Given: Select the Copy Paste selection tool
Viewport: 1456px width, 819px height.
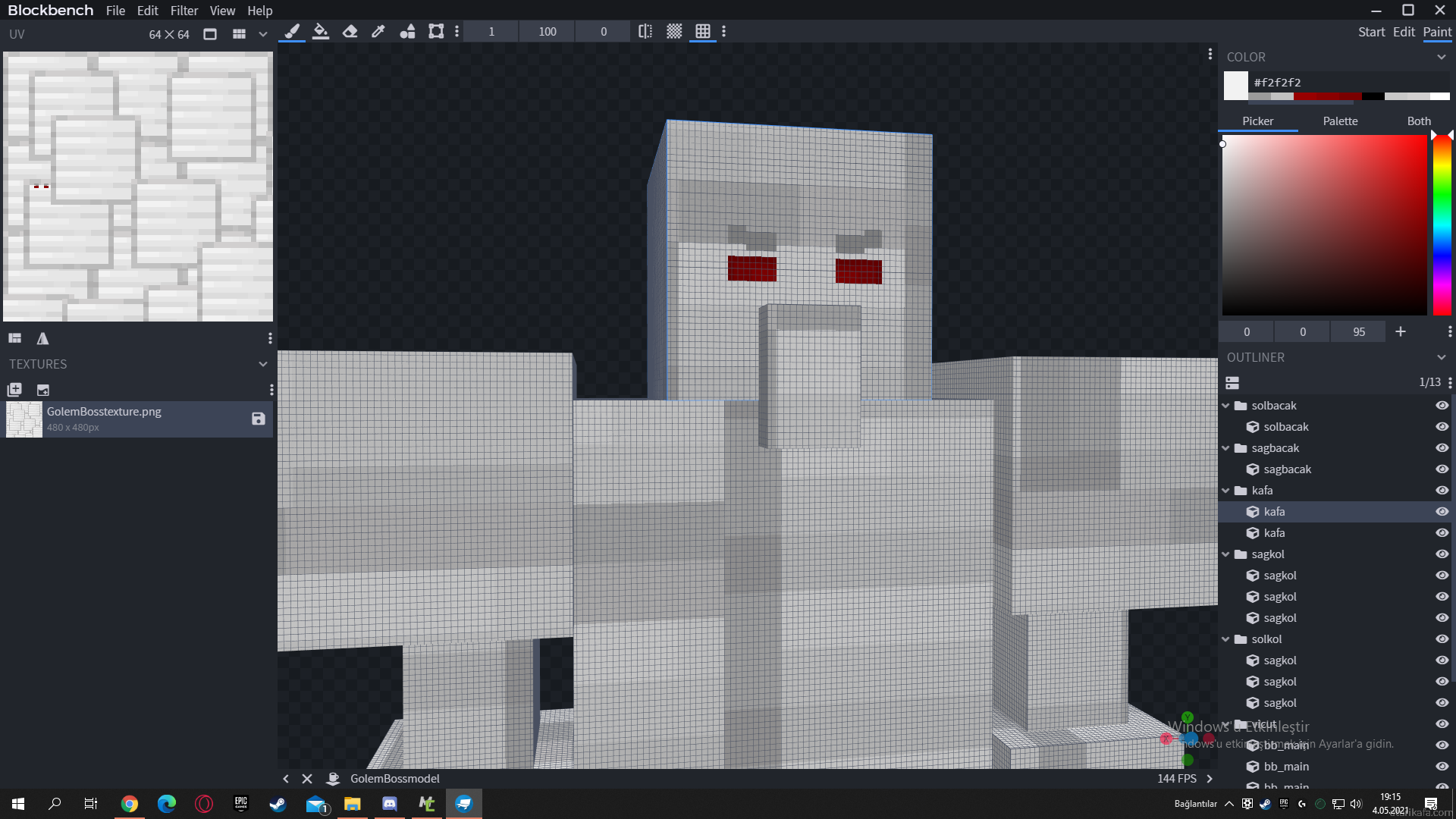Looking at the screenshot, I should click(x=436, y=31).
